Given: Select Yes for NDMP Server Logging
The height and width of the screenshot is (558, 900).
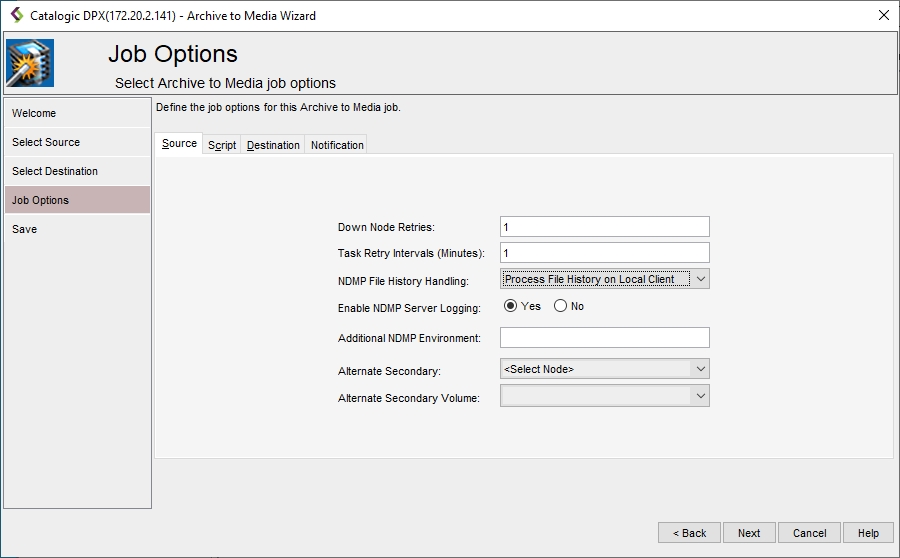Looking at the screenshot, I should [511, 306].
